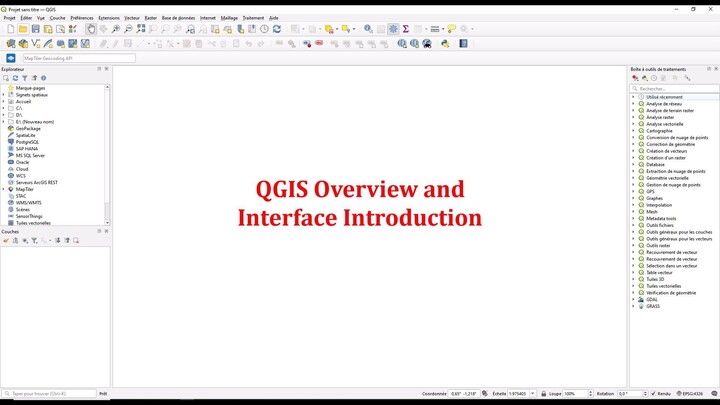720x405 pixels.
Task: Expand the Analyse vectorielle tool group
Action: (x=633, y=124)
